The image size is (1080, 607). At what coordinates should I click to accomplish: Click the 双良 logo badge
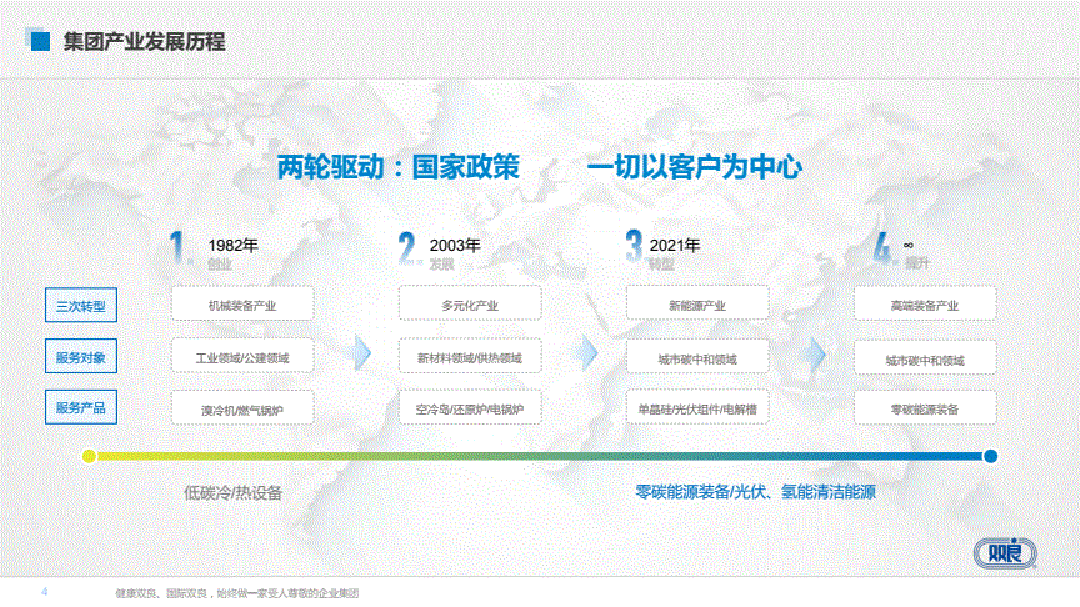[1004, 553]
